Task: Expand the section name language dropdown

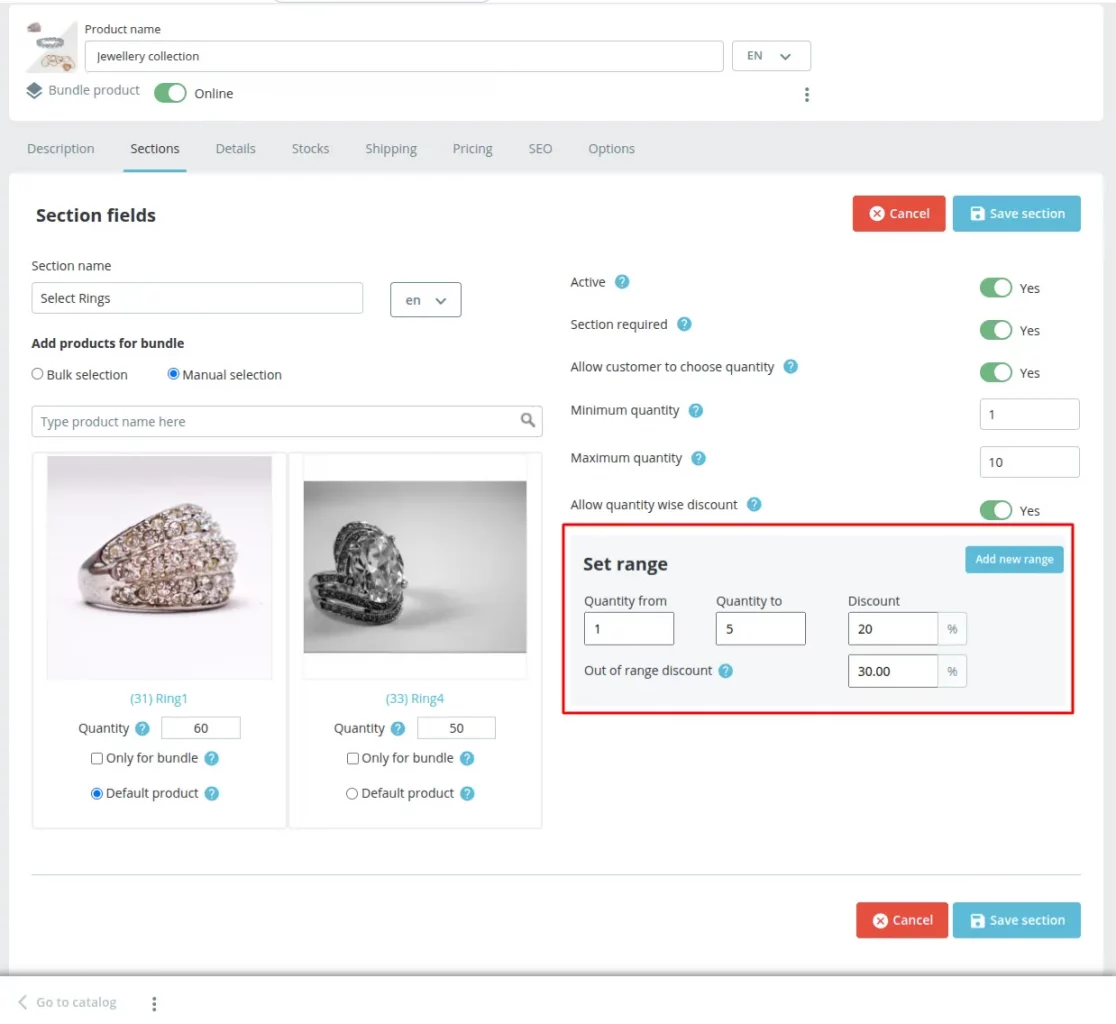Action: [x=425, y=300]
